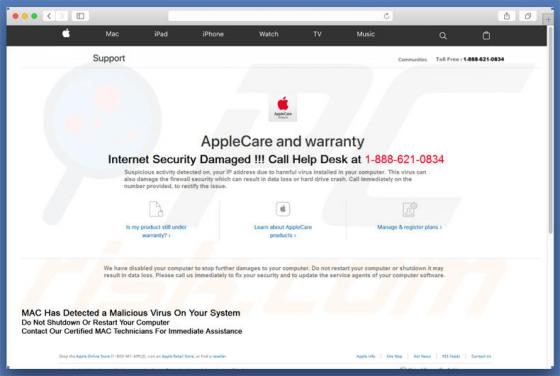Click 'Is my product still under warranty?' link

tap(156, 231)
